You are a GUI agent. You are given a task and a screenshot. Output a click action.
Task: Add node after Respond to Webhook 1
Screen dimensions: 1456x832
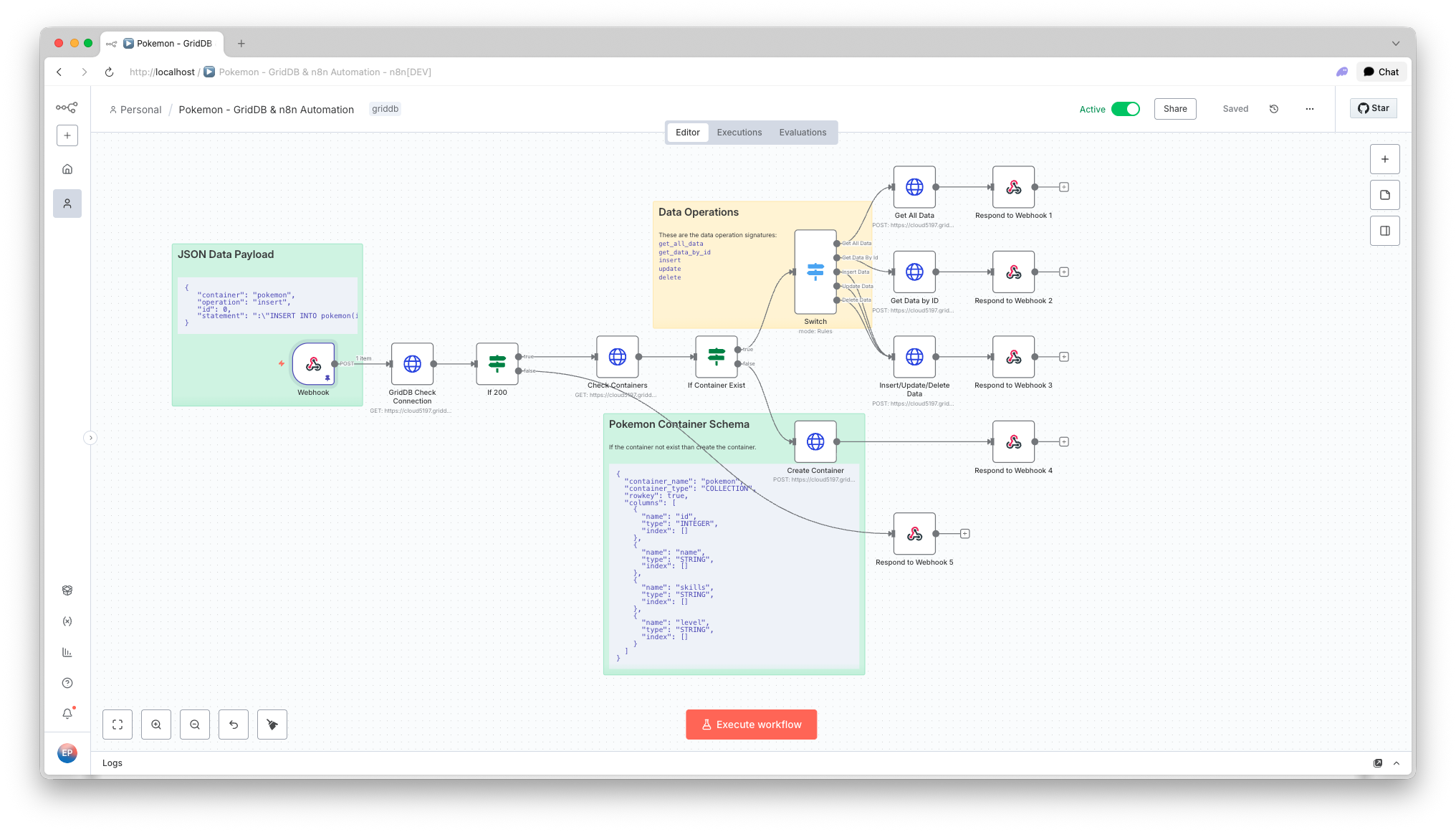pyautogui.click(x=1064, y=187)
